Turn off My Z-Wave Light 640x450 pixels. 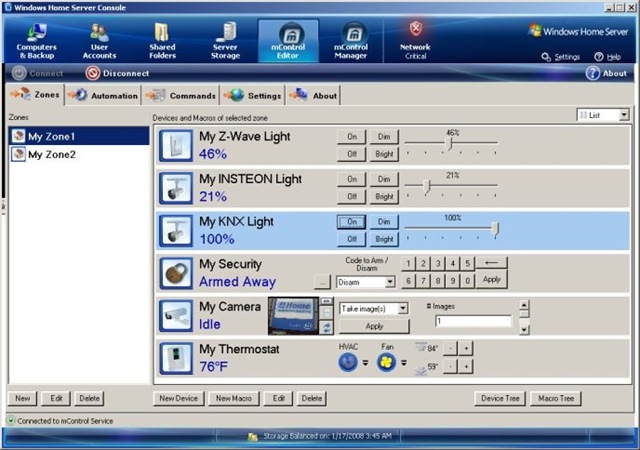tap(351, 154)
